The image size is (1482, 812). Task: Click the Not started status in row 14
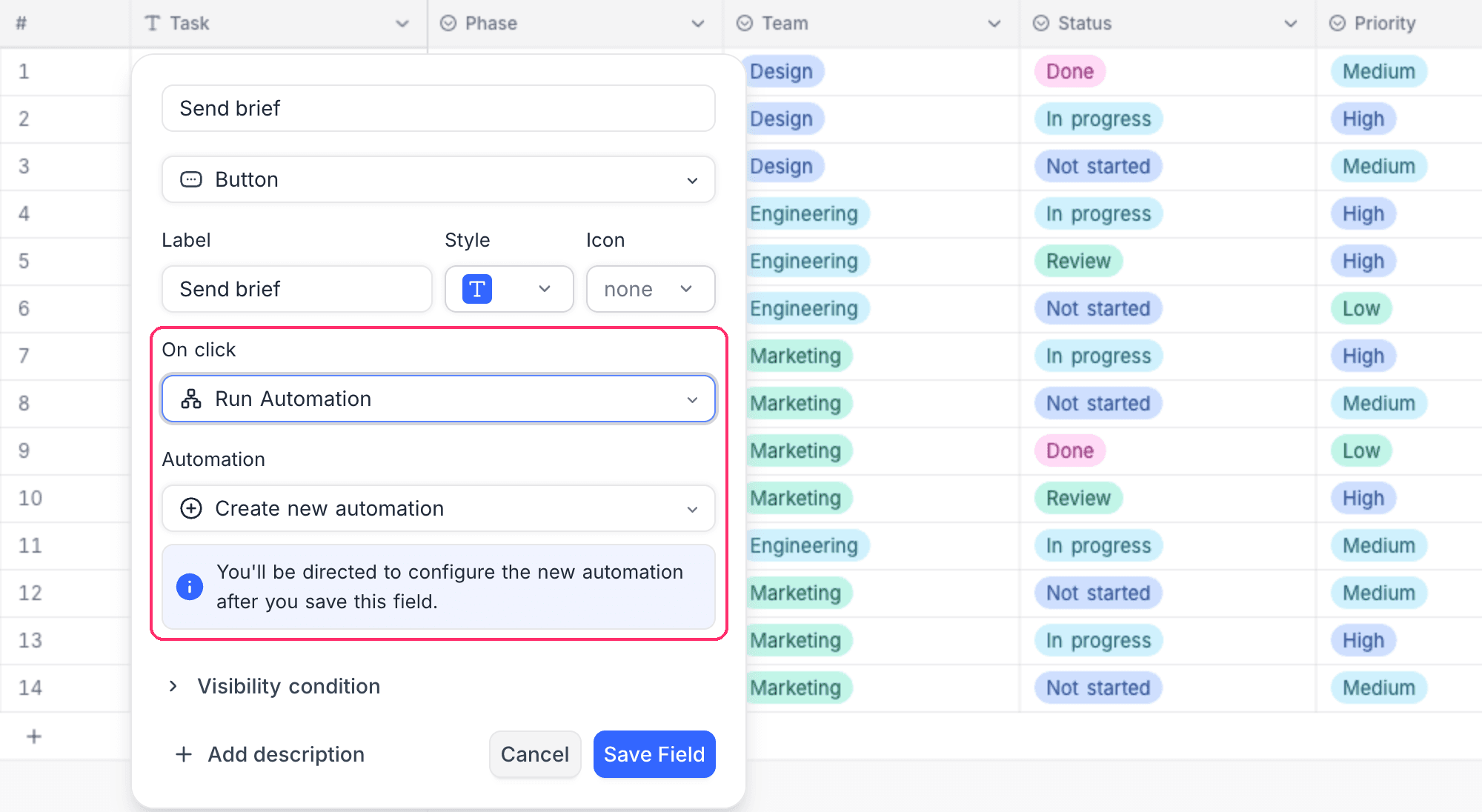pos(1098,688)
